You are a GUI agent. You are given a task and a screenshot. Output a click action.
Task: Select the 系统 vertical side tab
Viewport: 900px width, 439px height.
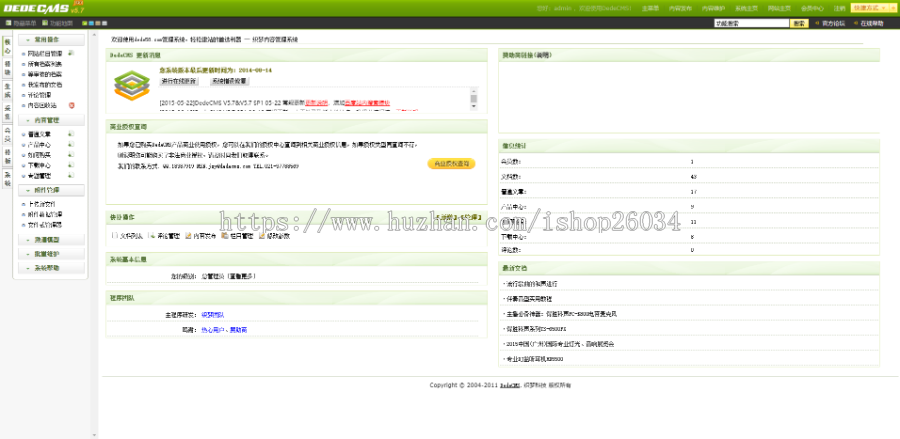pos(7,178)
